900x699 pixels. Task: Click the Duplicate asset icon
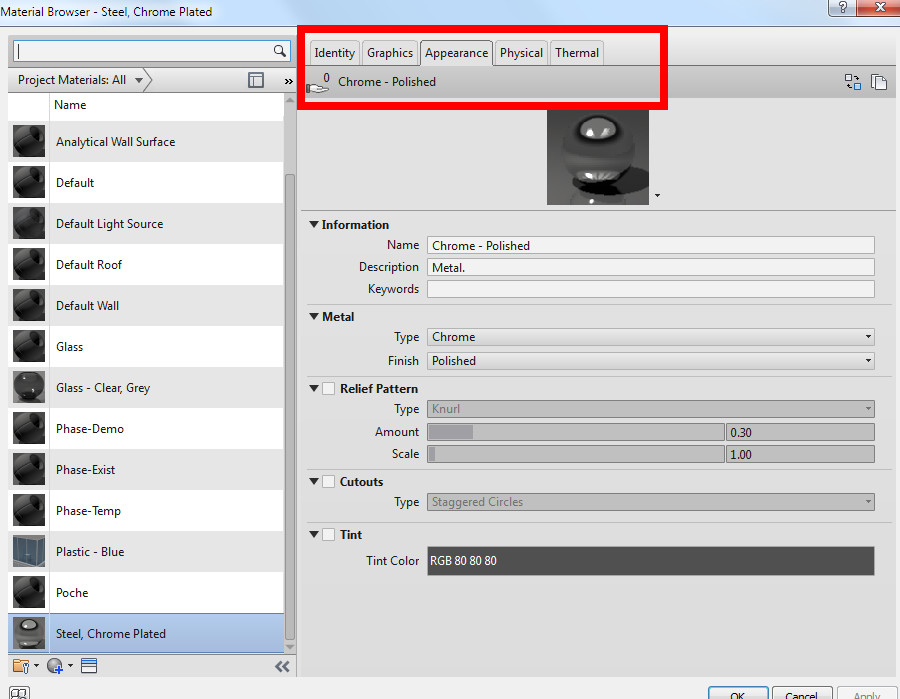[879, 82]
